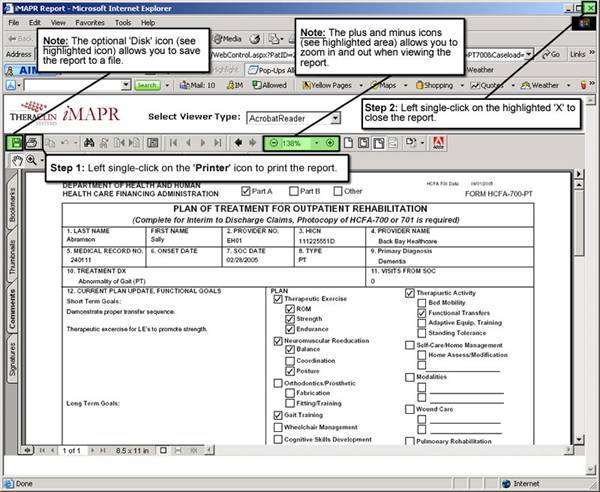
Task: Open the Edit menu
Action: coord(35,23)
